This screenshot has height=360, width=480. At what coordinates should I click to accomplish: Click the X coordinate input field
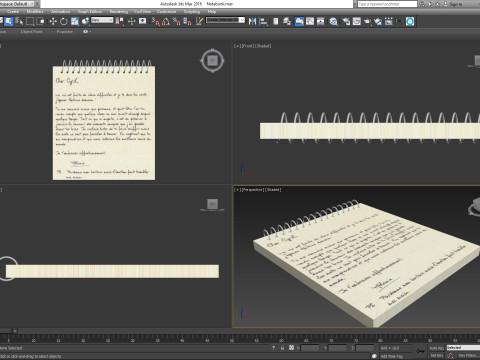click(x=310, y=348)
